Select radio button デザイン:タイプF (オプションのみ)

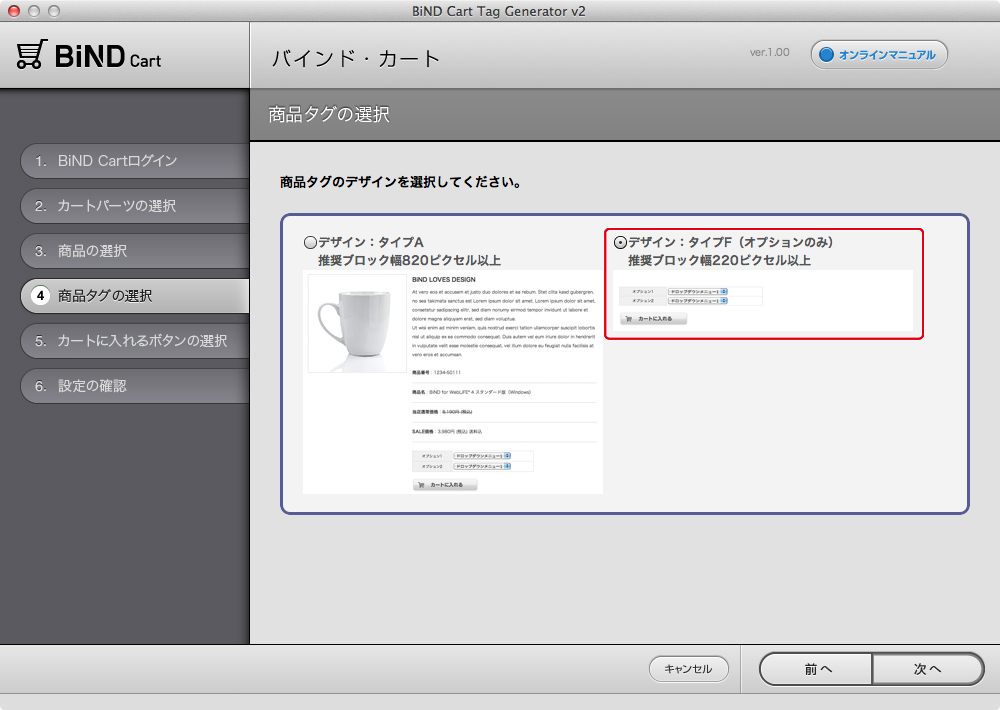620,242
